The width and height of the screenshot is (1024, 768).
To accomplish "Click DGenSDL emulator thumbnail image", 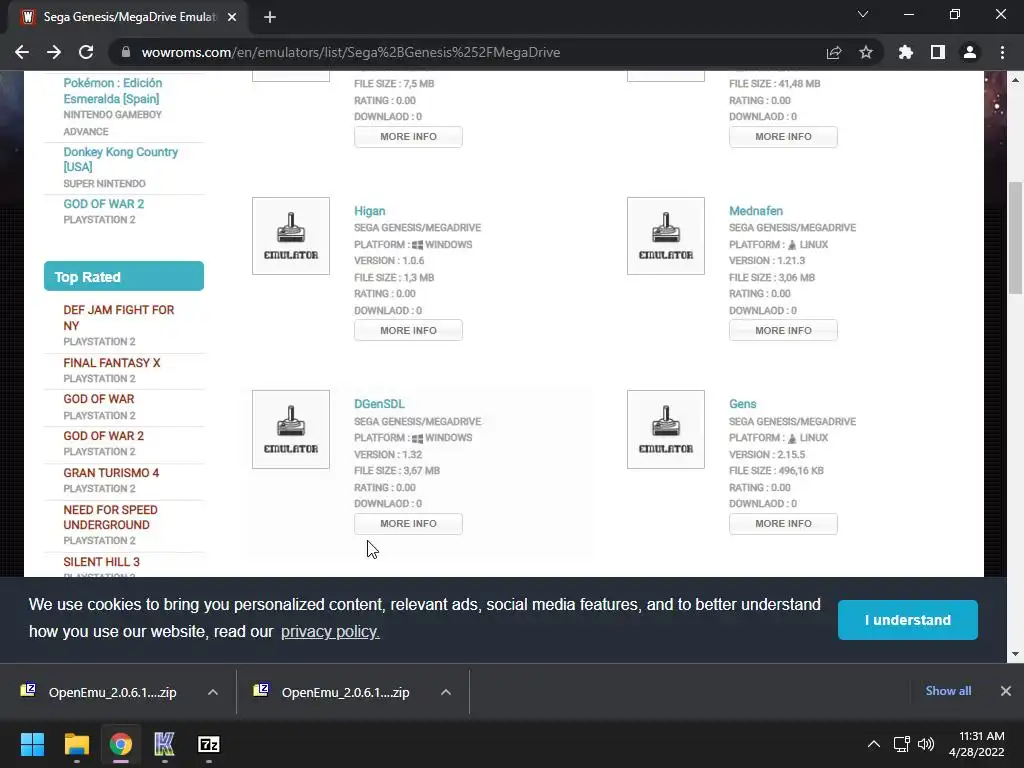I will 291,429.
